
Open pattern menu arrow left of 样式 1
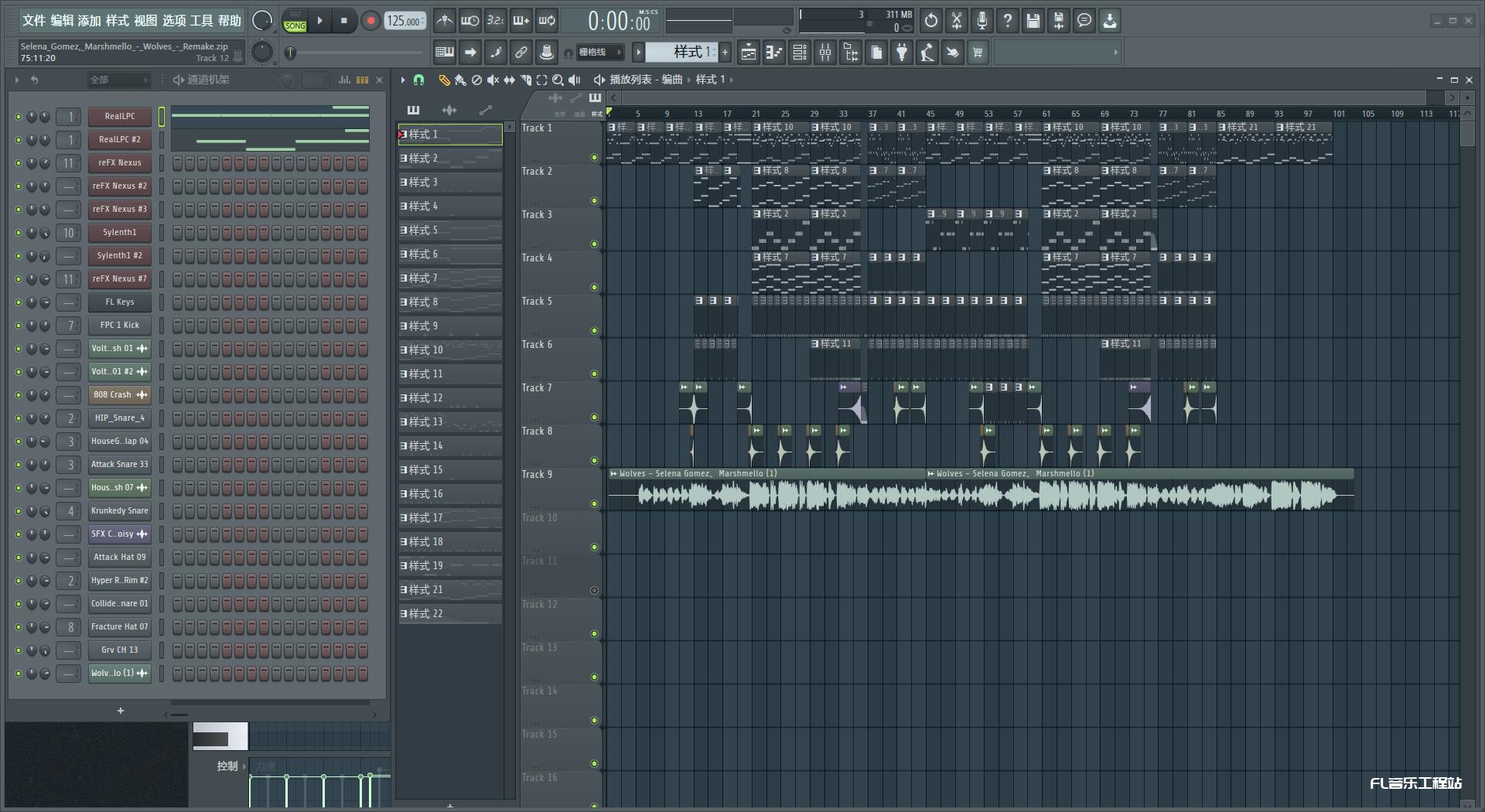(638, 53)
